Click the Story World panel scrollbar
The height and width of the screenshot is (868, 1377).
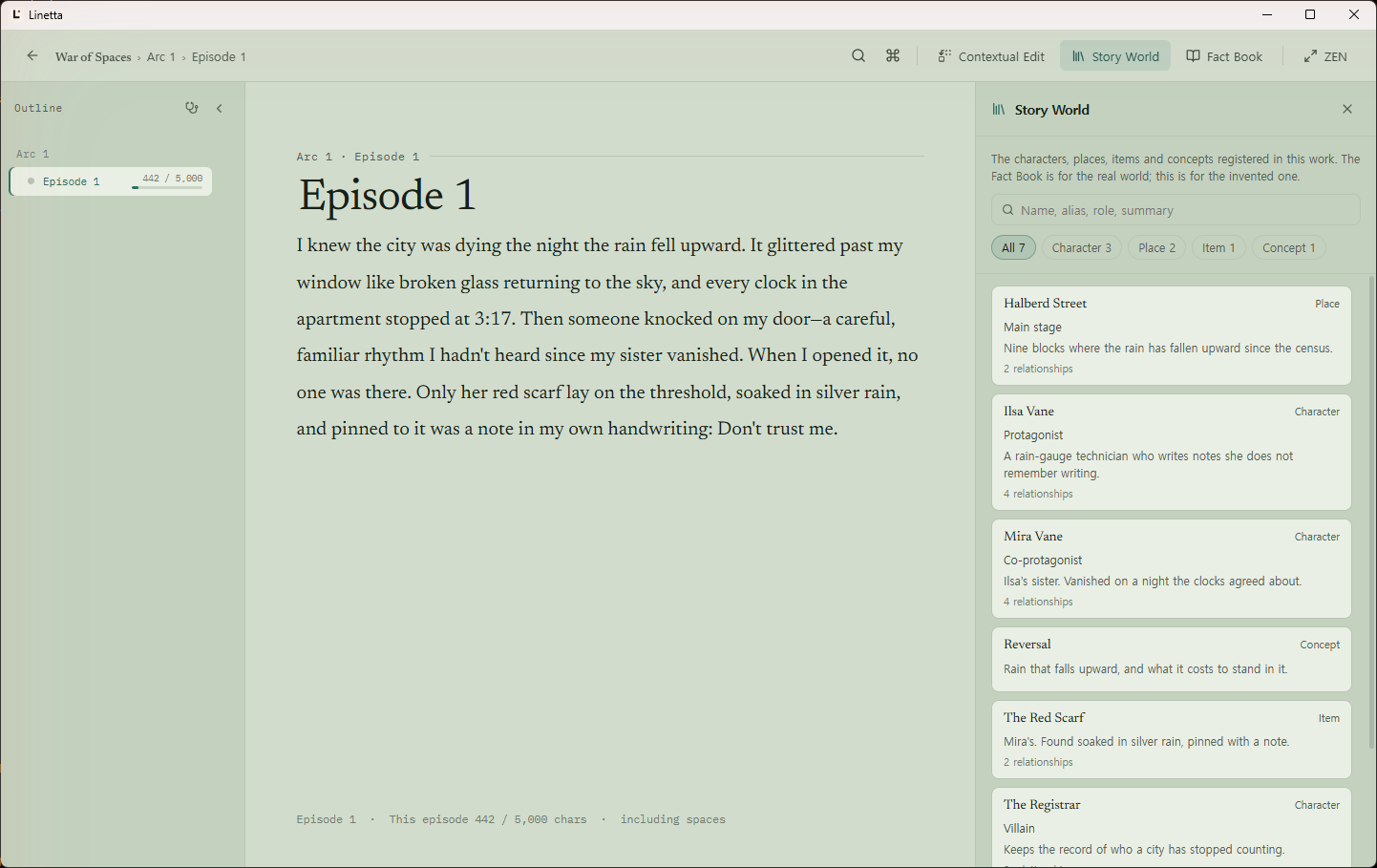point(1372,511)
